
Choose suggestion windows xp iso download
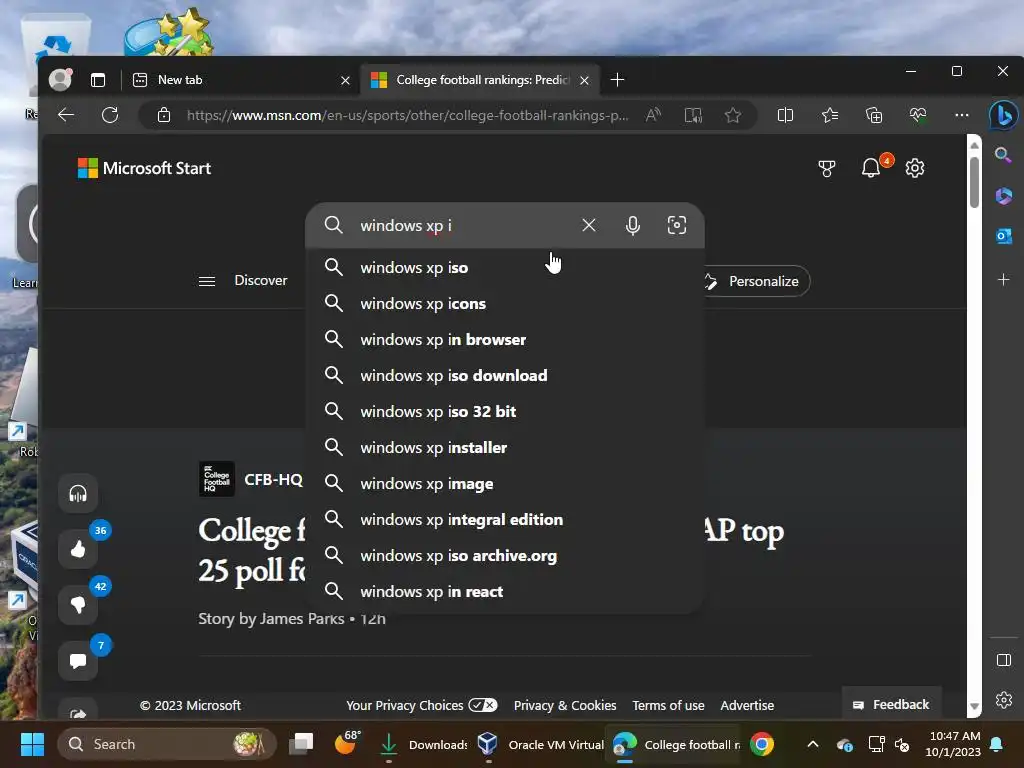coord(504,376)
